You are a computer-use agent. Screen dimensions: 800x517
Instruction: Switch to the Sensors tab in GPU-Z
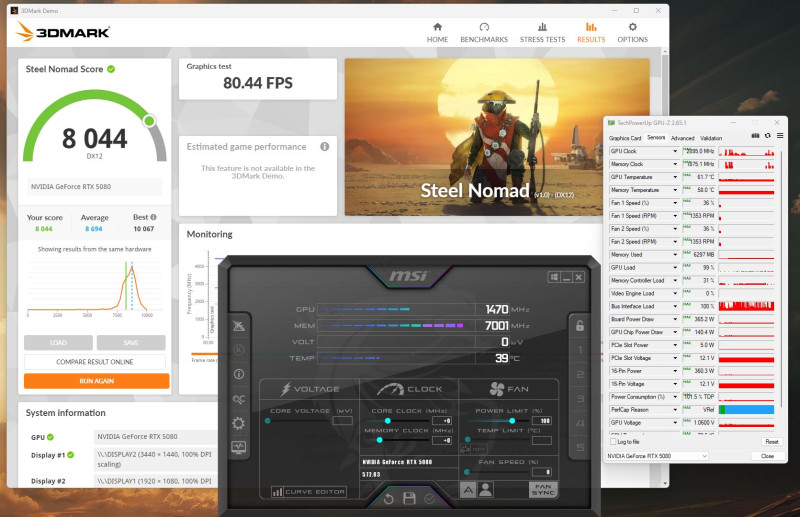click(x=656, y=138)
